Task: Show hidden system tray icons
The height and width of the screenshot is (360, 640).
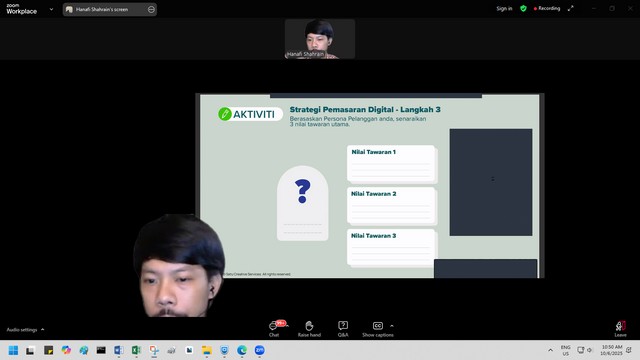Action: (550, 350)
